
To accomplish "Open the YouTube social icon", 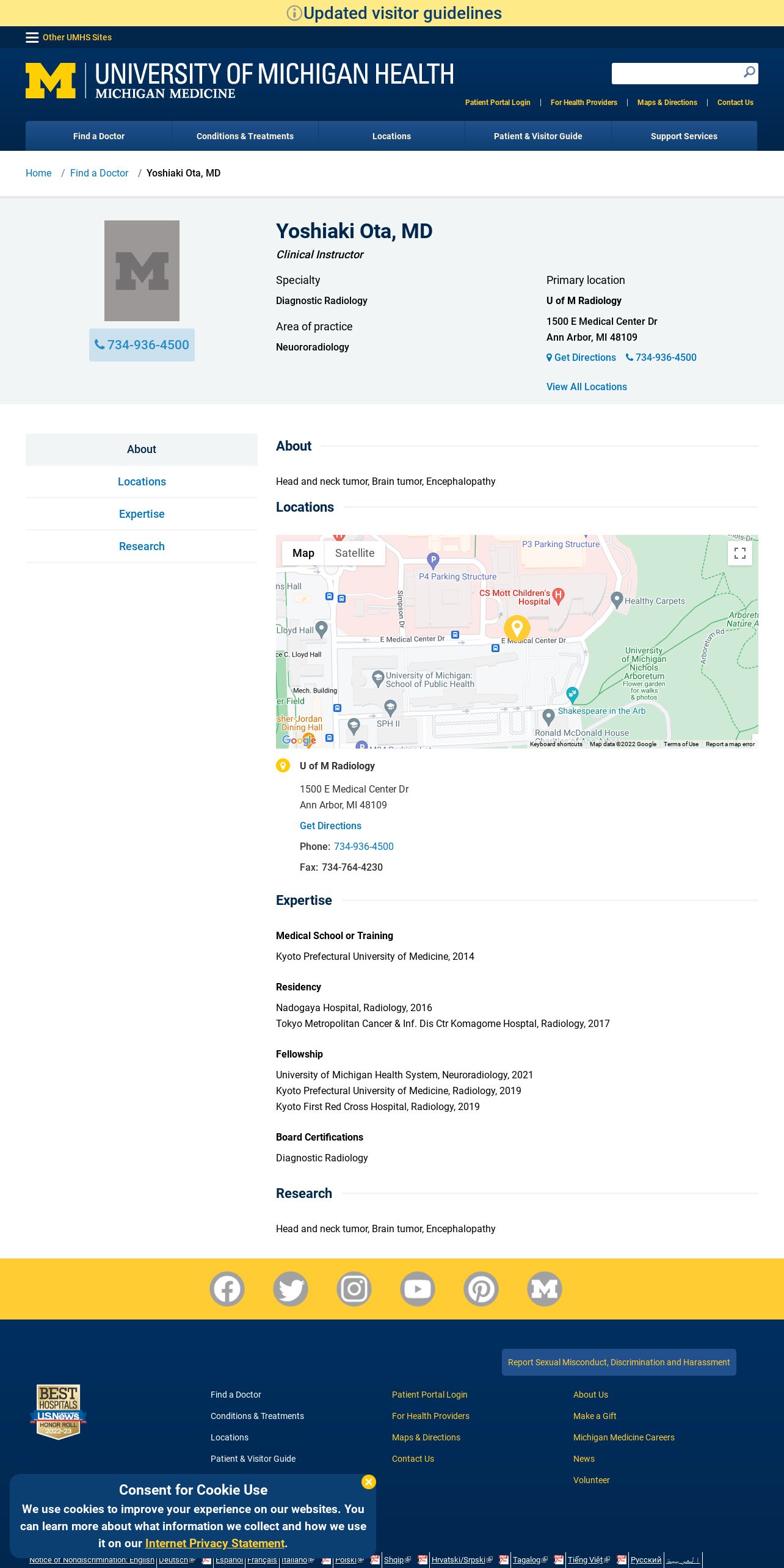I will pos(418,1289).
